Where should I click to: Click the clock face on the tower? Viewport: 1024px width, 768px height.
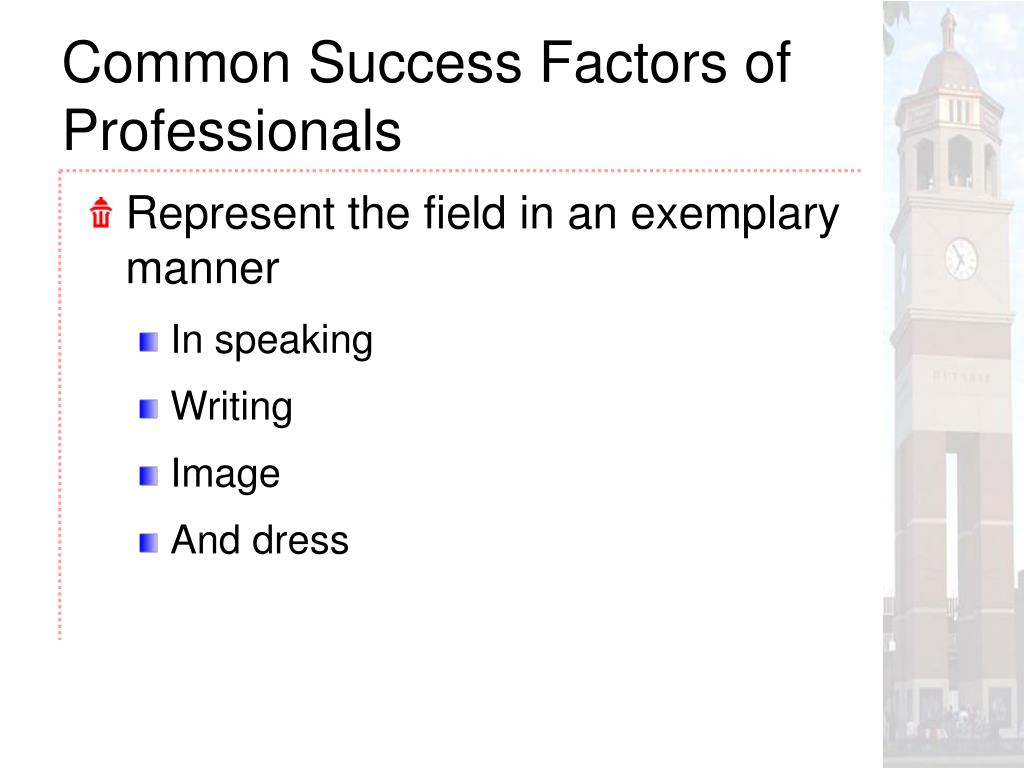961,259
